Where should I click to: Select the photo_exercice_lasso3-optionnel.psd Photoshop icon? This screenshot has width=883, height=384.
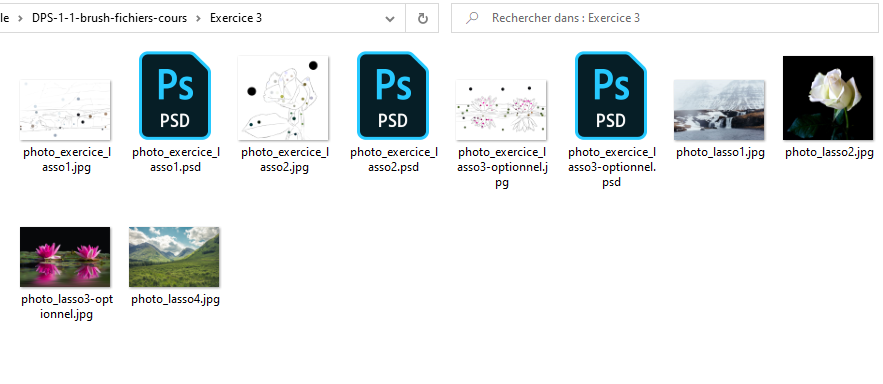coord(610,96)
